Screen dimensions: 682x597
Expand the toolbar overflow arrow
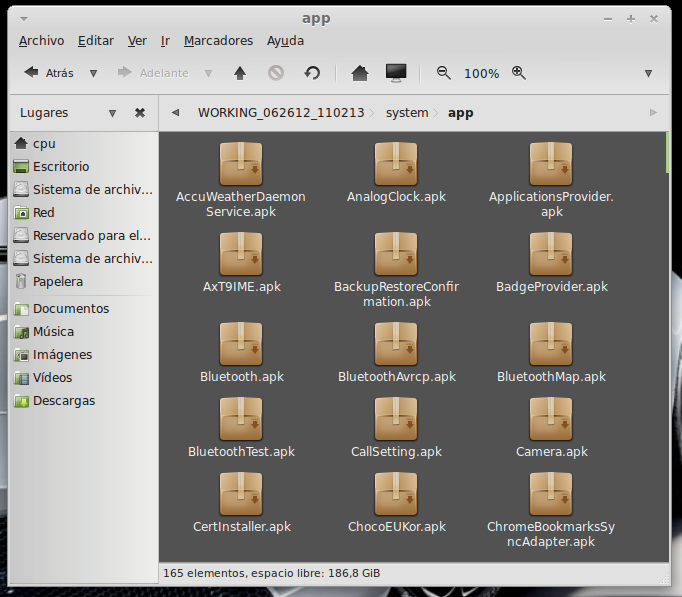[x=648, y=73]
